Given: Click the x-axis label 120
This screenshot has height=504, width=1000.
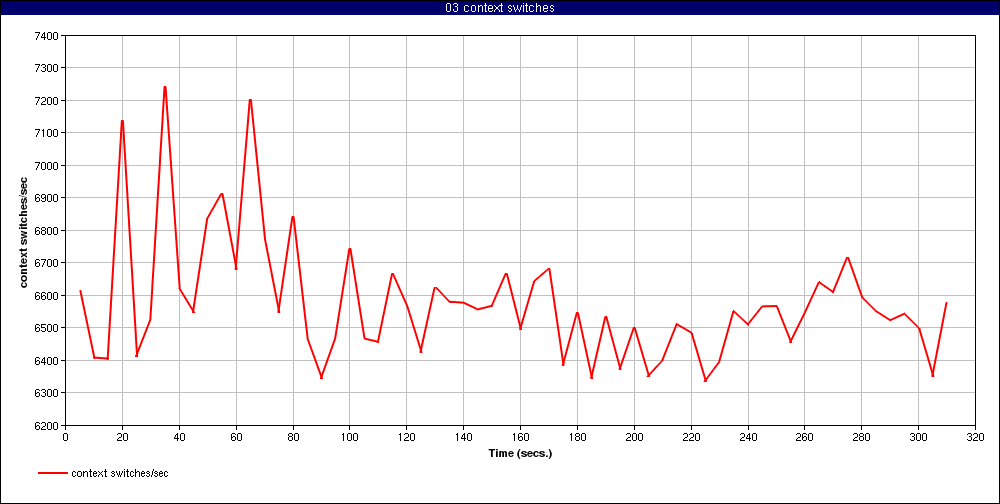Looking at the screenshot, I should click(x=406, y=437).
